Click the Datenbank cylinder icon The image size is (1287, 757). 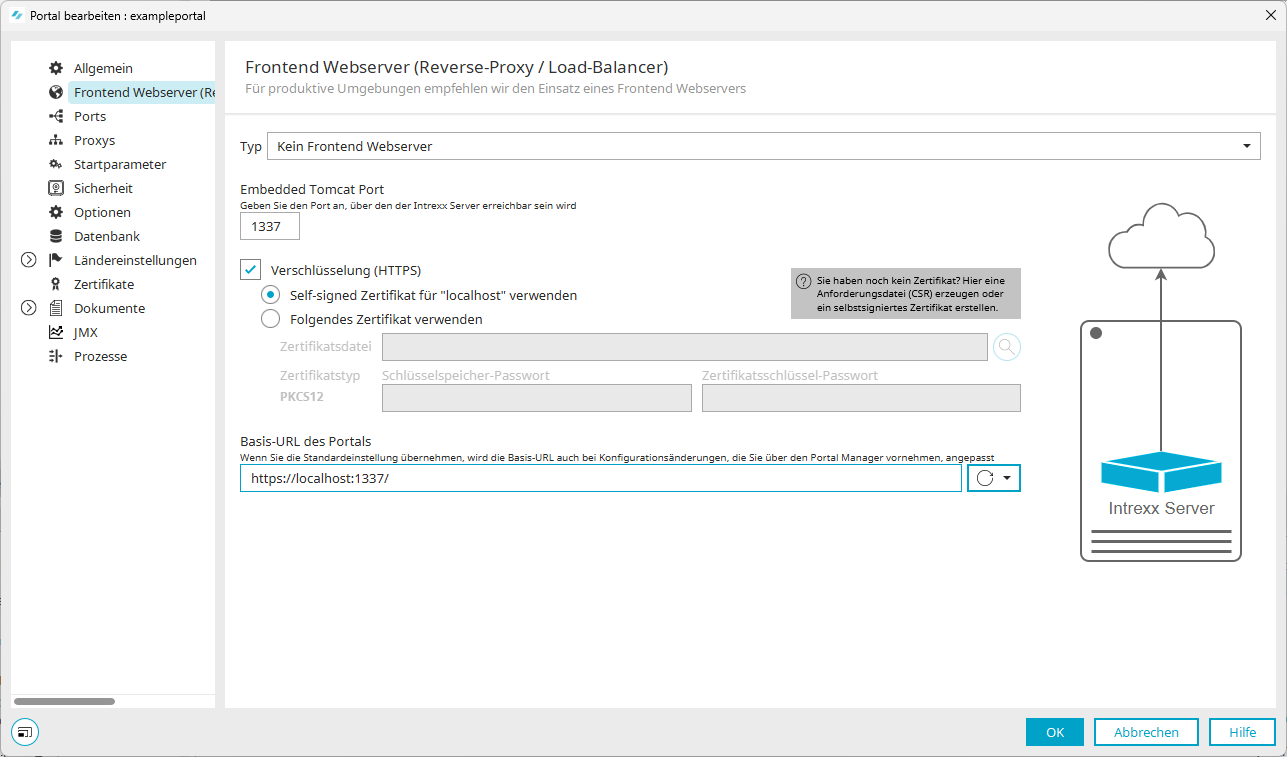(56, 236)
